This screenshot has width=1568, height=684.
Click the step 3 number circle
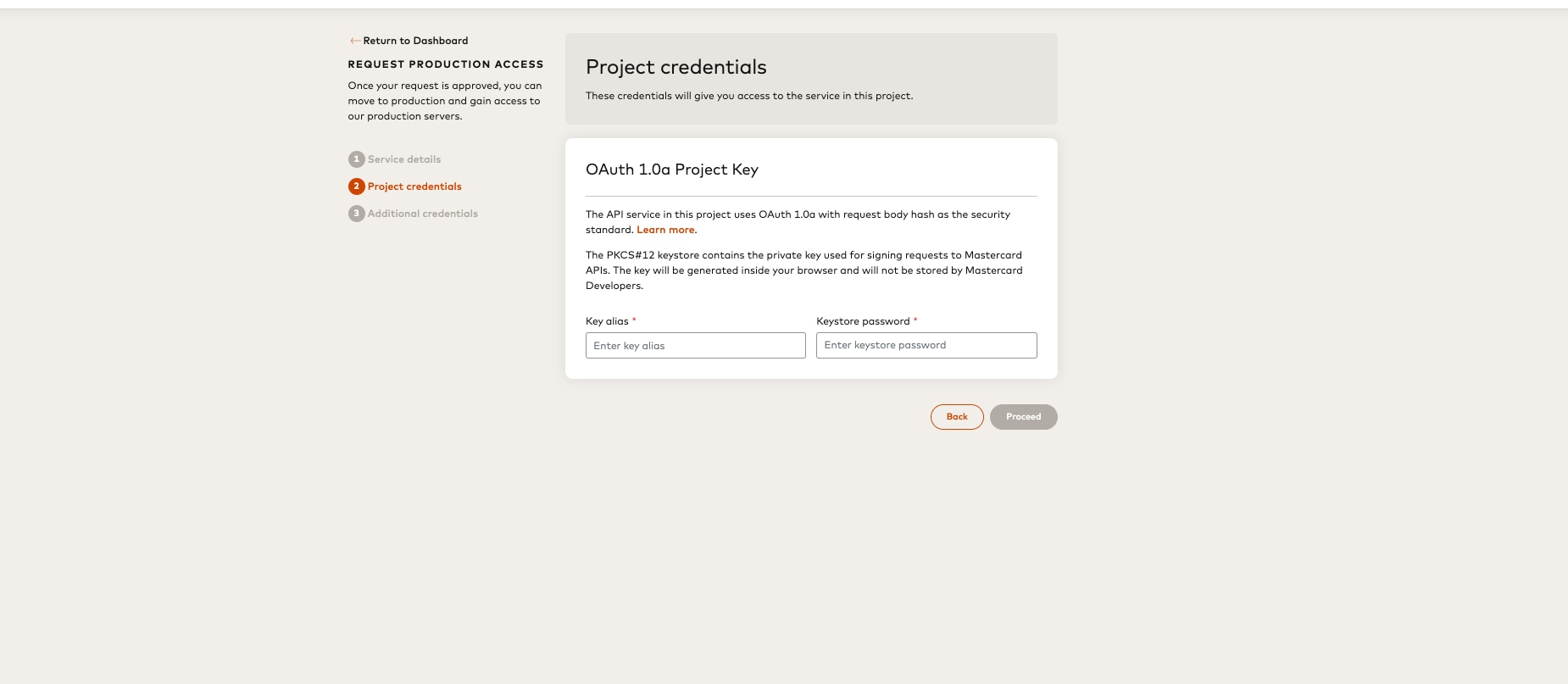356,214
